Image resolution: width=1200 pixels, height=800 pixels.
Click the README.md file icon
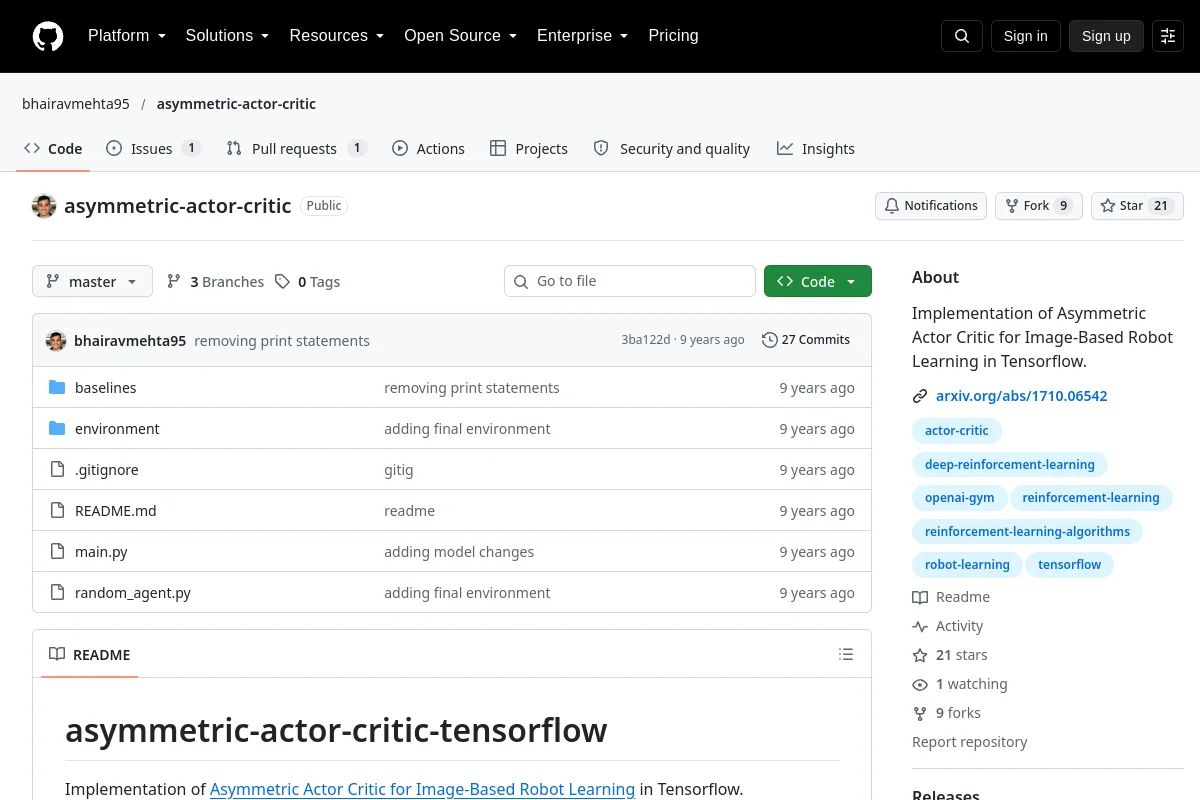coord(57,511)
